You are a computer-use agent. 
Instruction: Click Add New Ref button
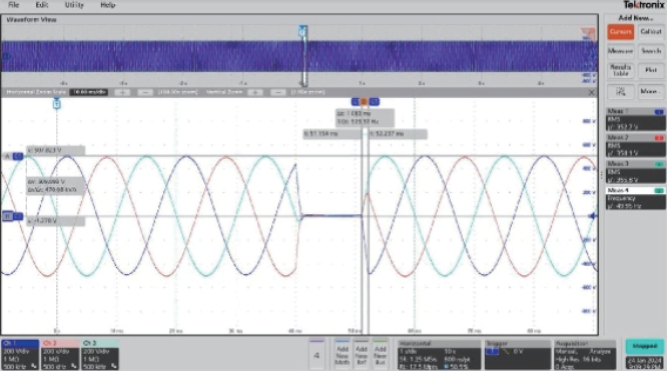click(361, 354)
